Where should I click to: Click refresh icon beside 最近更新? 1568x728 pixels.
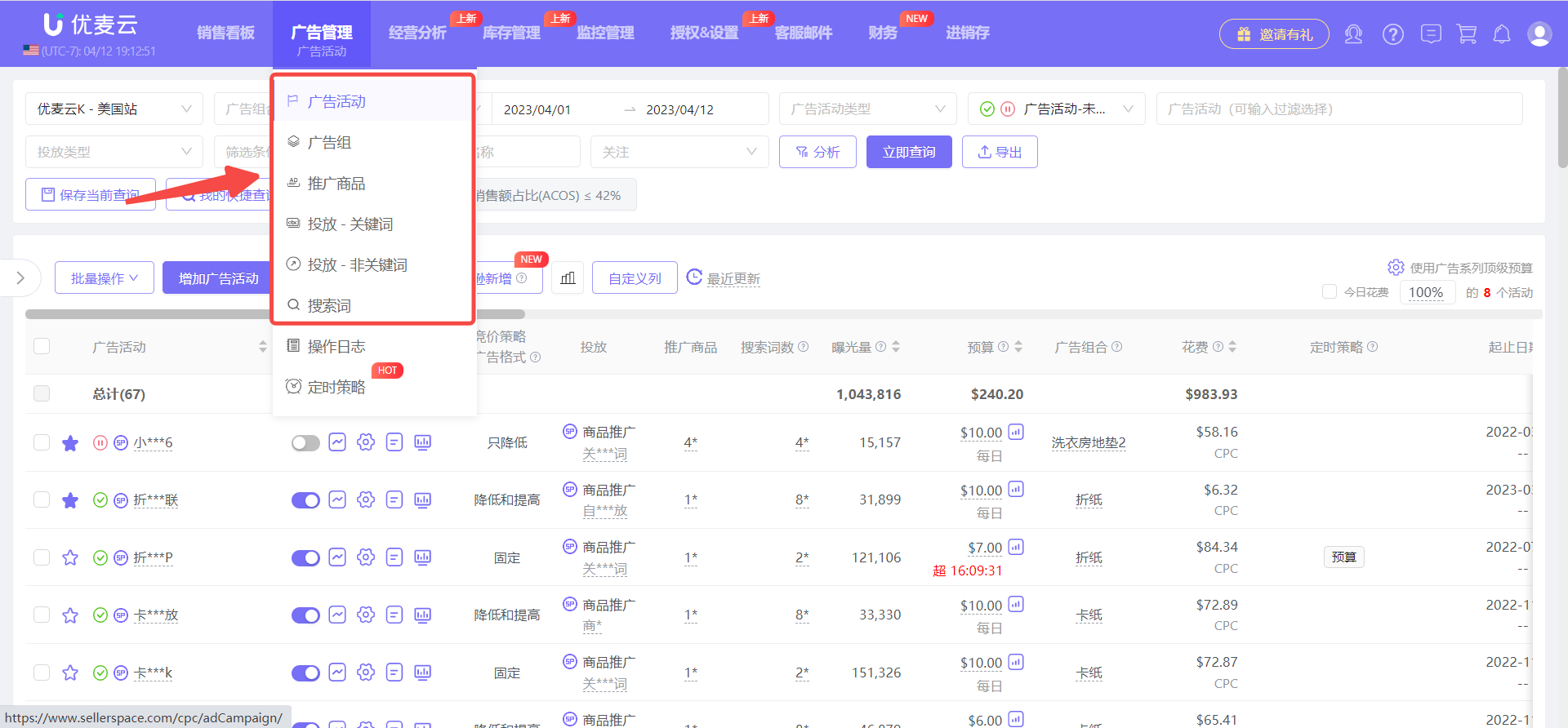pyautogui.click(x=694, y=277)
